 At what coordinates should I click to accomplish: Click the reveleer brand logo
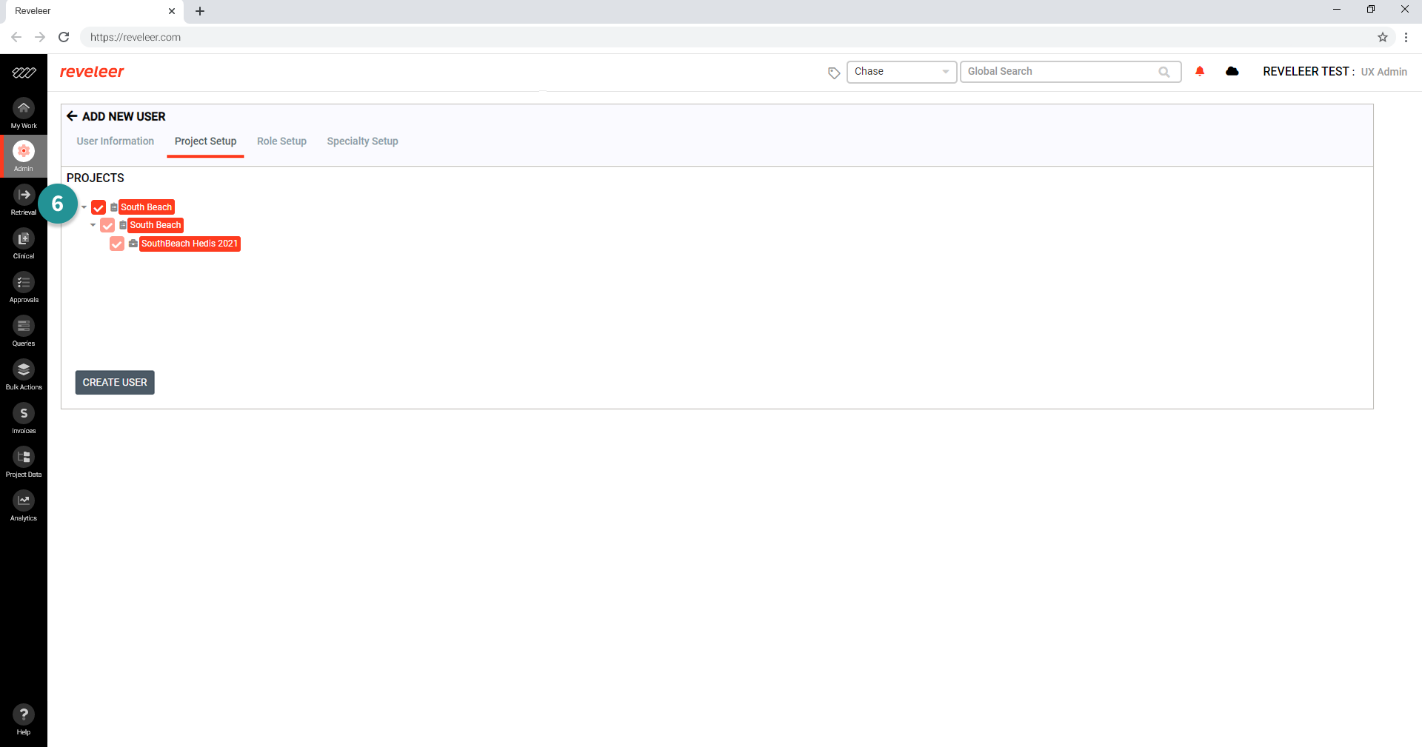click(x=92, y=72)
